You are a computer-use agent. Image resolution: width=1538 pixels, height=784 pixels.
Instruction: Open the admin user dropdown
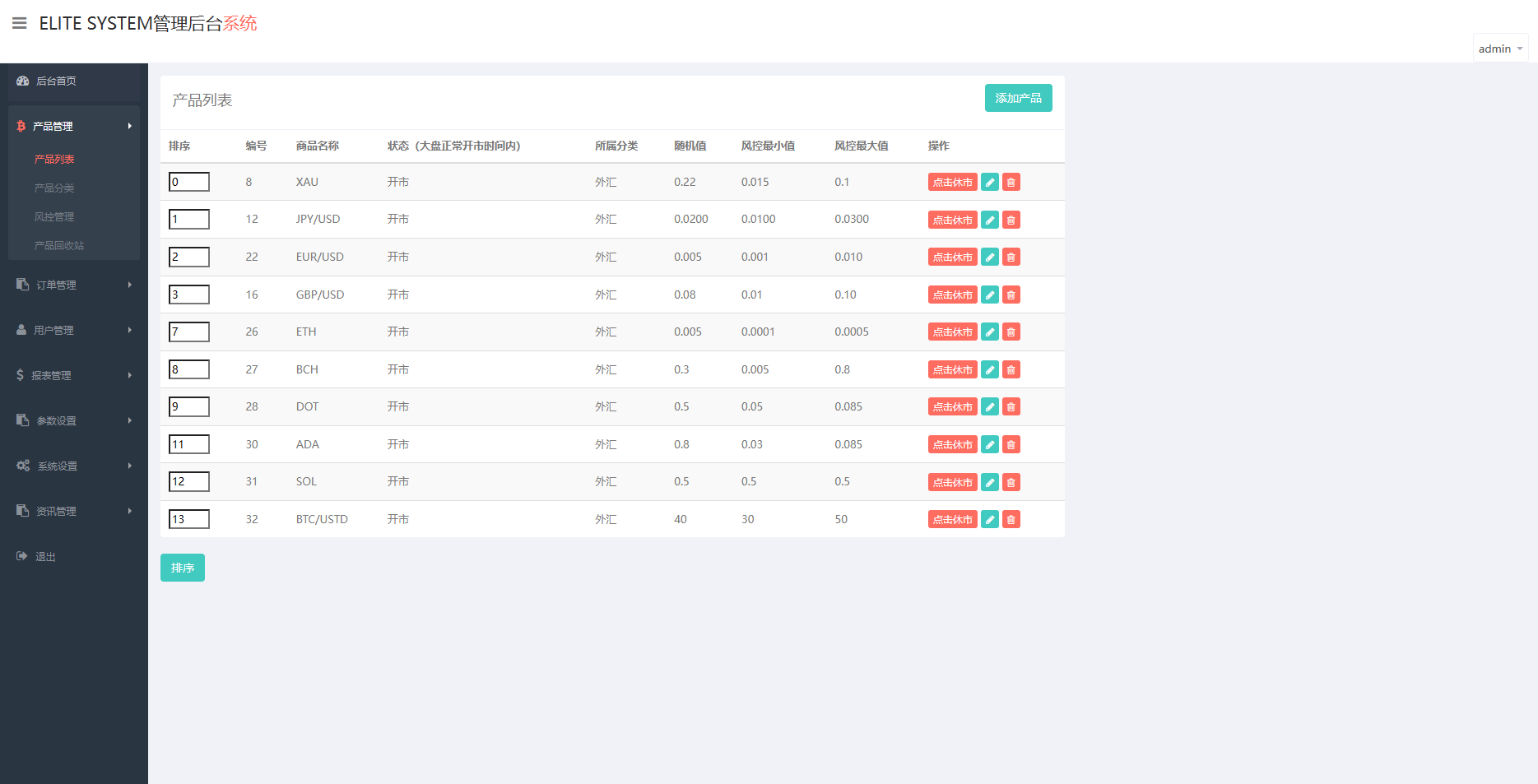click(1499, 49)
